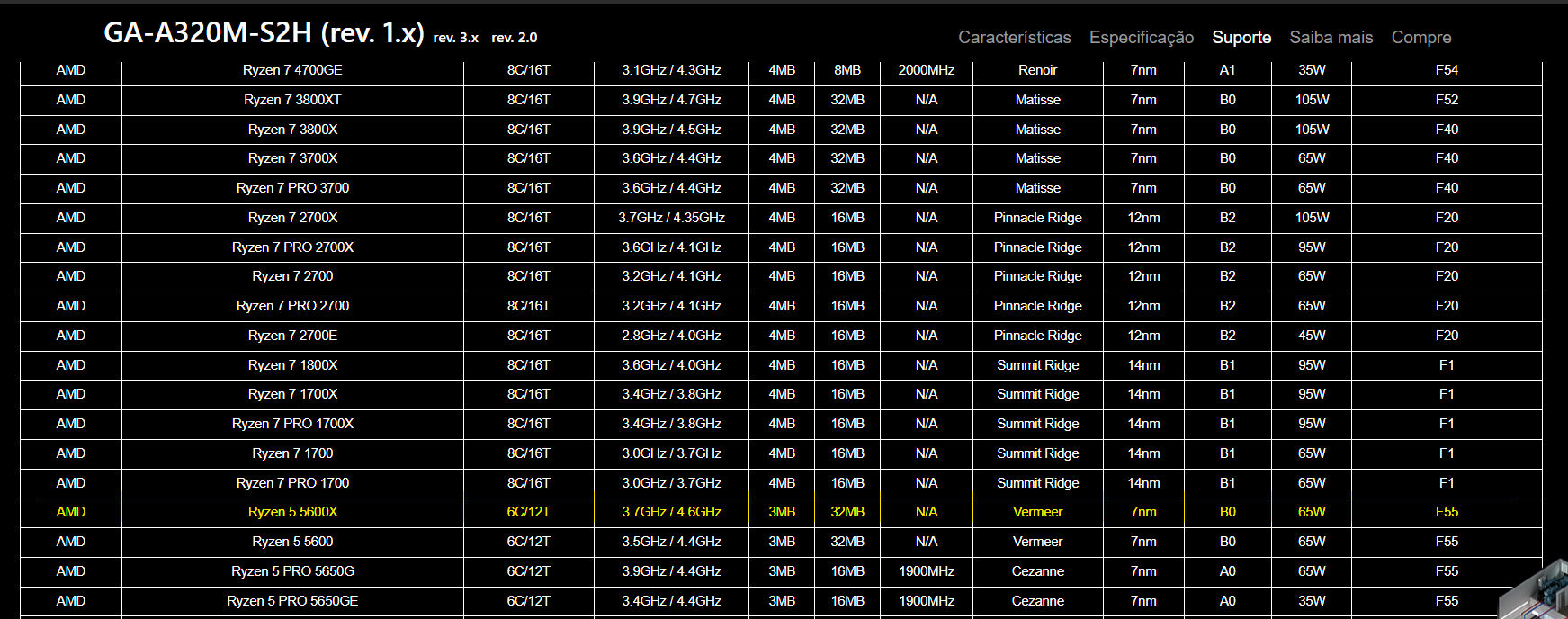
Task: Select the highlighted Ryzen 5 5600X cell
Action: click(x=292, y=512)
